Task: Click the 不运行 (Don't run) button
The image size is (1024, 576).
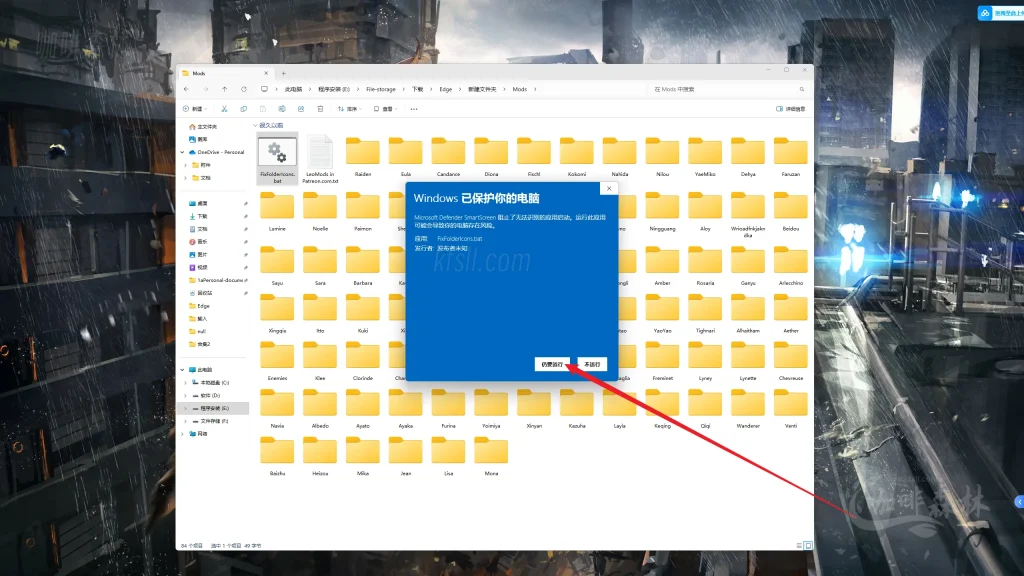Action: tap(592, 364)
